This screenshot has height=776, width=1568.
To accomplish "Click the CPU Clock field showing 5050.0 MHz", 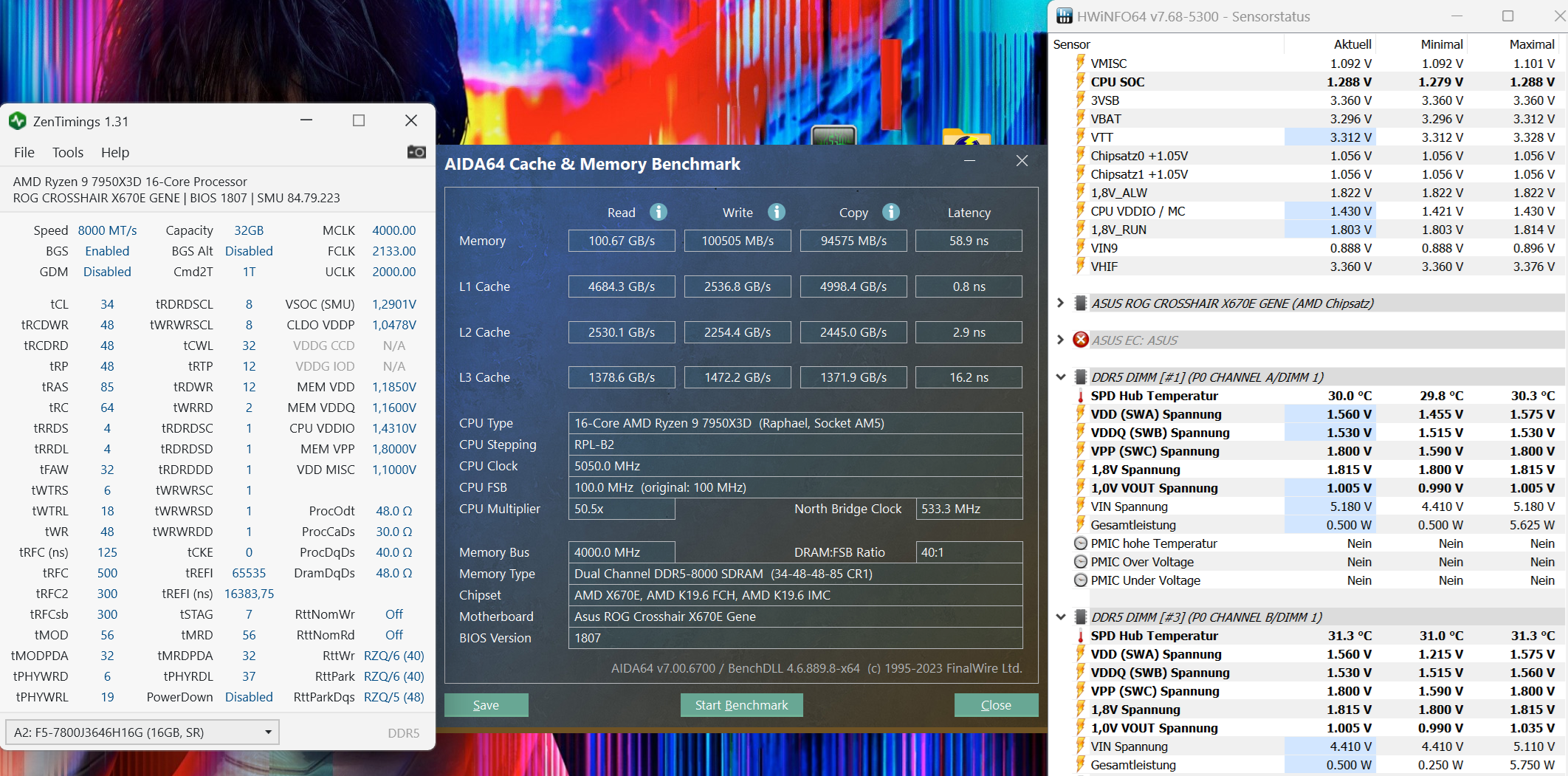I will click(795, 466).
